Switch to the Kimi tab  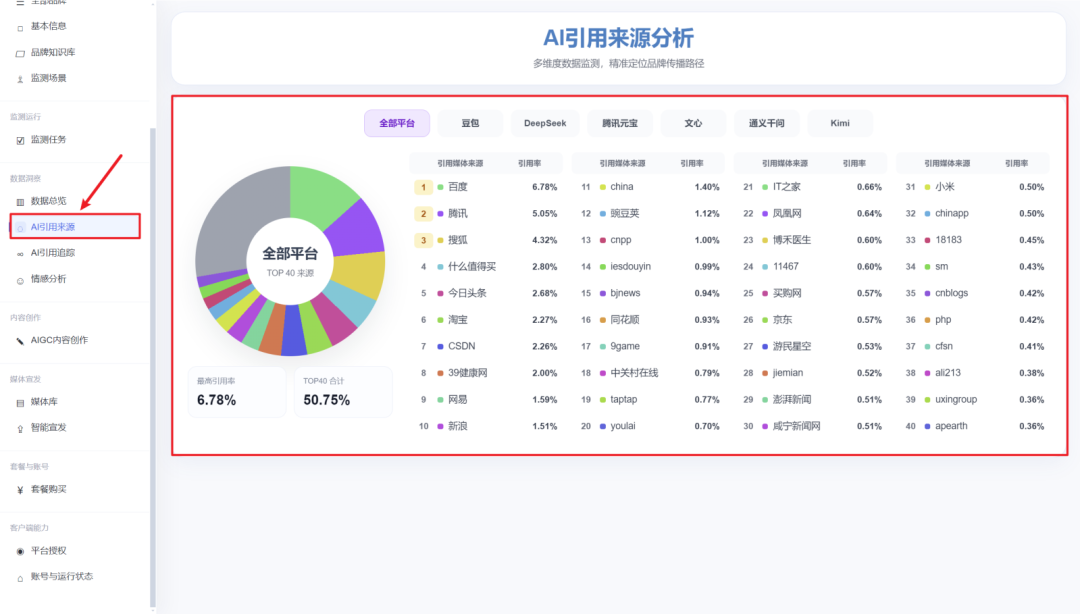coord(840,123)
